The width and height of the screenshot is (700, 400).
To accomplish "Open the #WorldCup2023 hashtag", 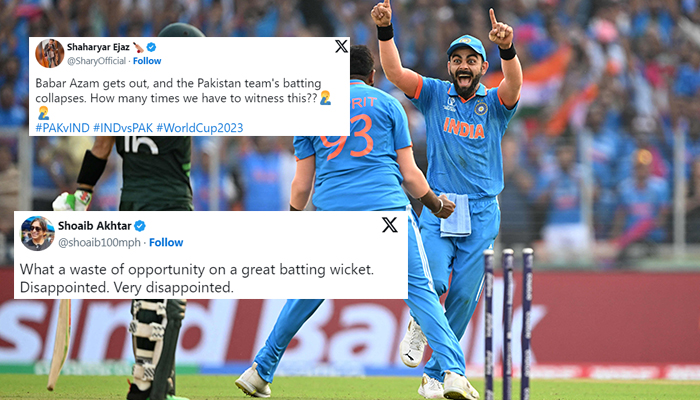I will pyautogui.click(x=200, y=128).
